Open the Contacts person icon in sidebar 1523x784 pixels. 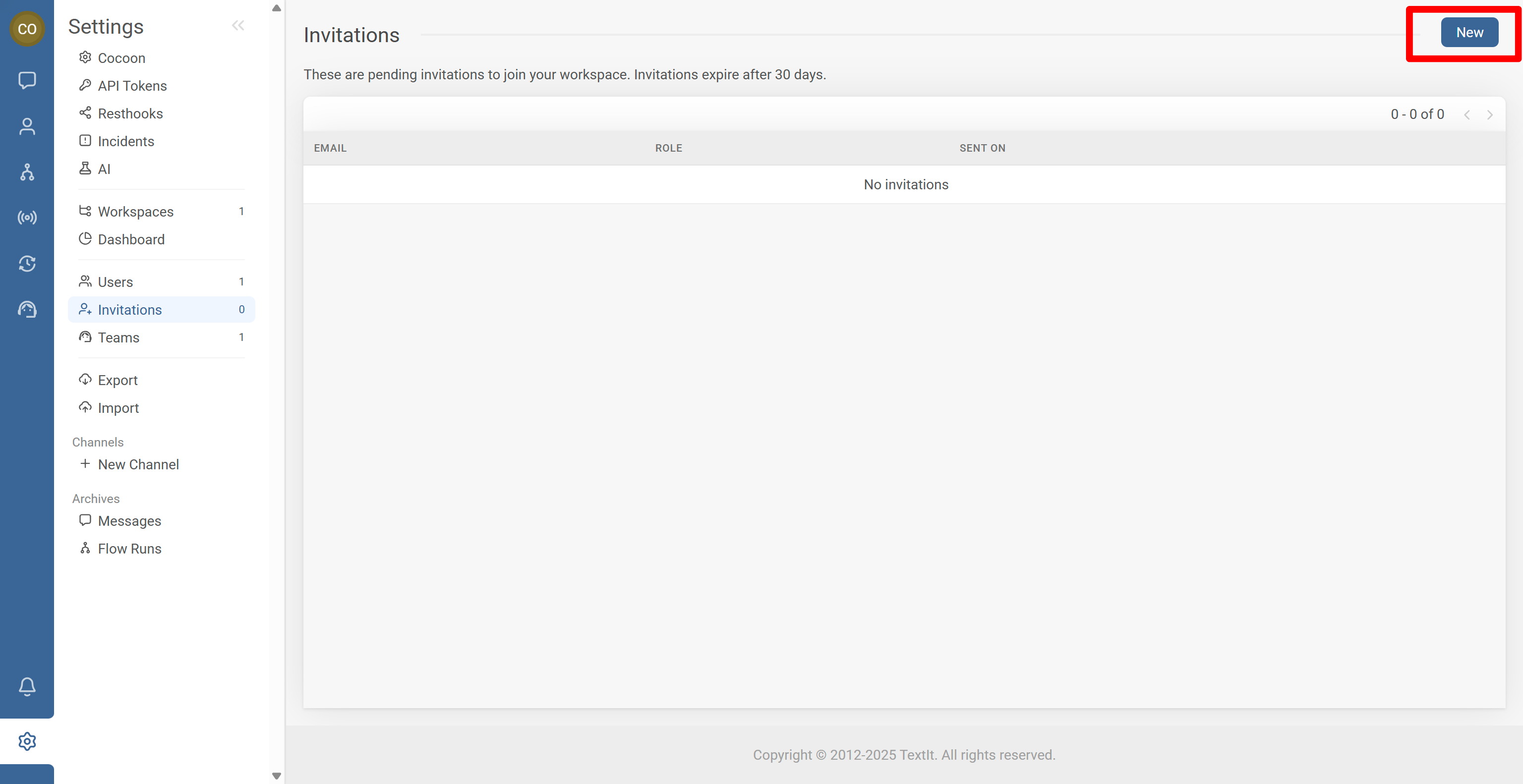pos(27,126)
